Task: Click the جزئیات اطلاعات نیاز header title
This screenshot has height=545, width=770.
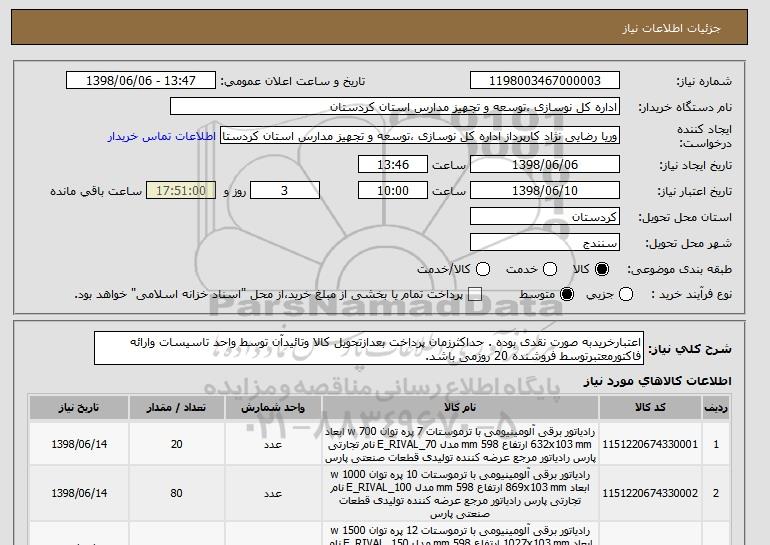Action: pos(671,28)
